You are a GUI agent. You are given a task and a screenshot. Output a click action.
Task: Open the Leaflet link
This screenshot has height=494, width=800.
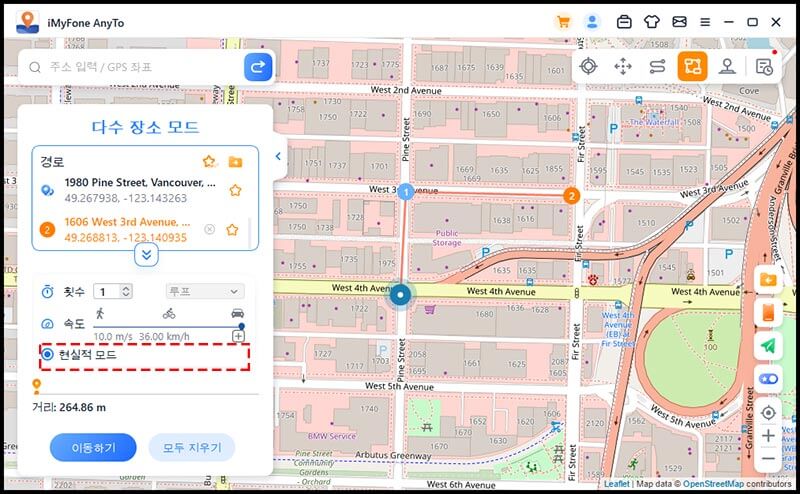point(616,483)
